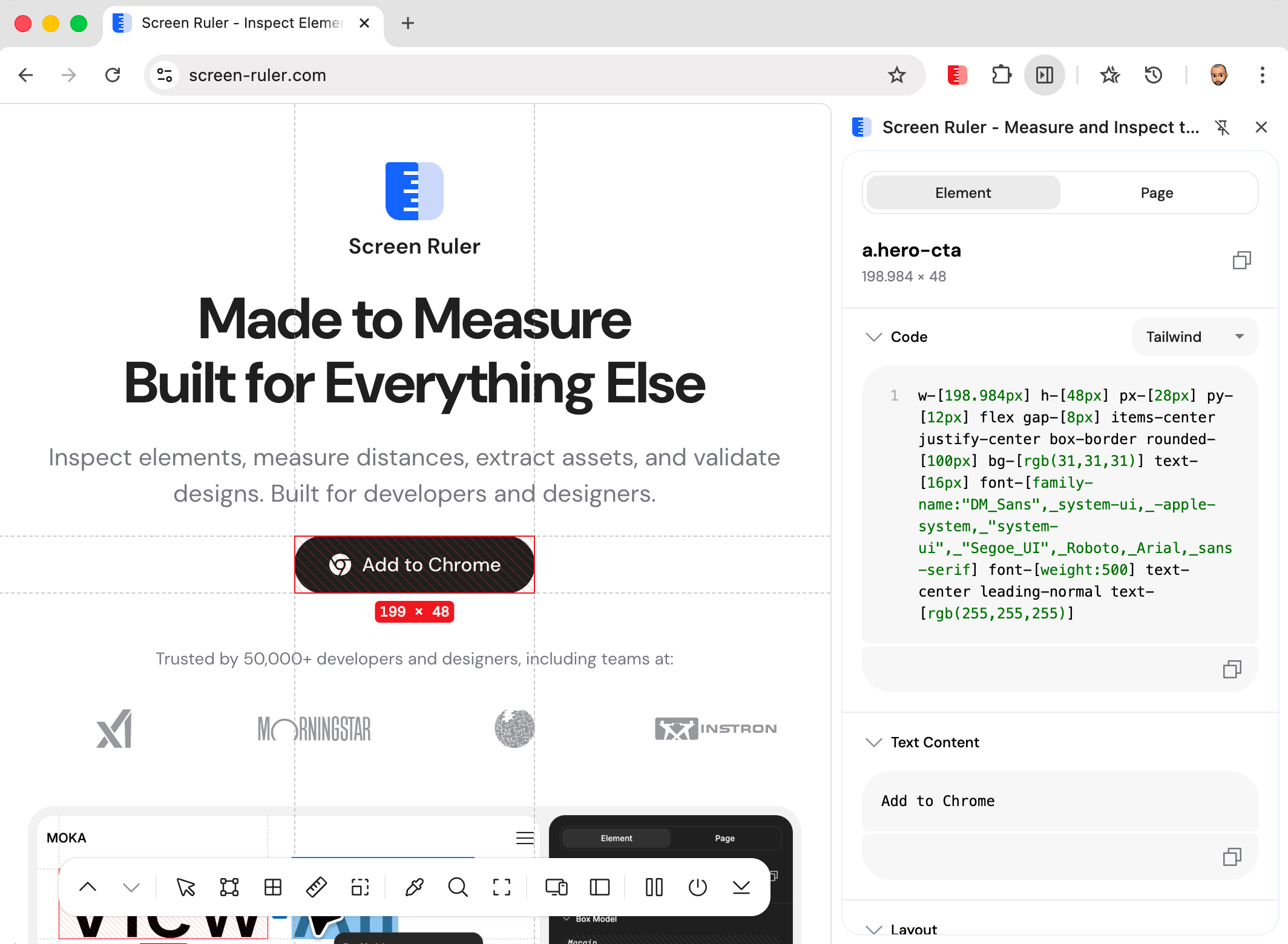
Task: Choose the dashed resize-selection tool
Action: tap(360, 887)
